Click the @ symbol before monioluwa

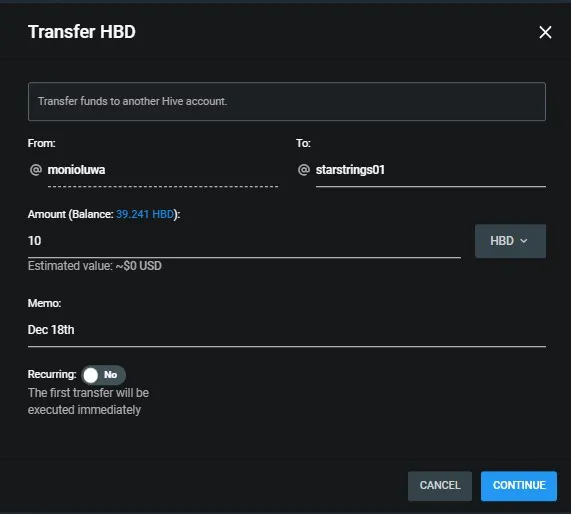click(x=36, y=170)
